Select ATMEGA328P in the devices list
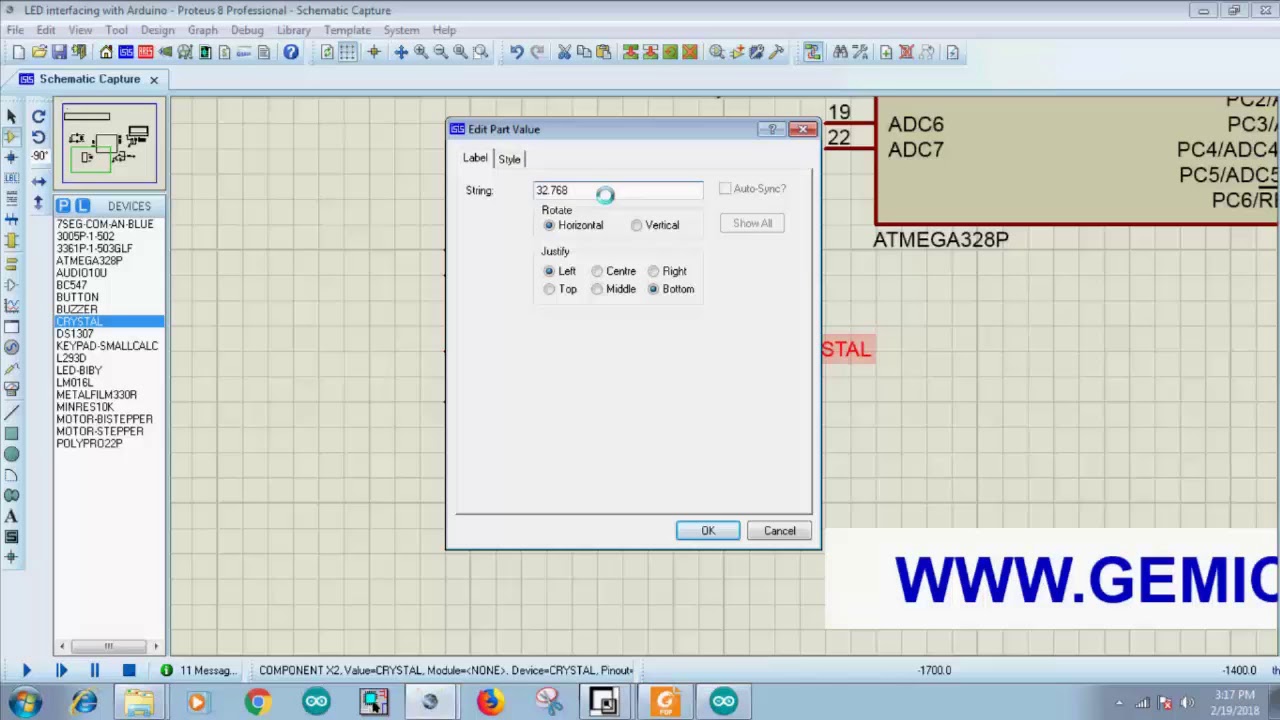 pos(89,260)
